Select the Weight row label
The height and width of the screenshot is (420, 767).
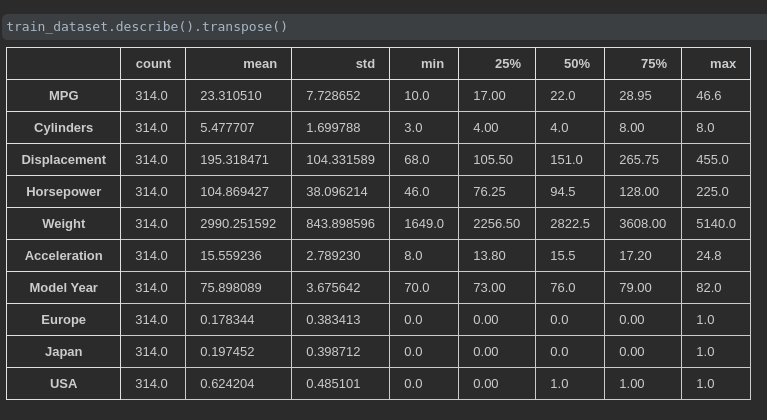[x=64, y=224]
